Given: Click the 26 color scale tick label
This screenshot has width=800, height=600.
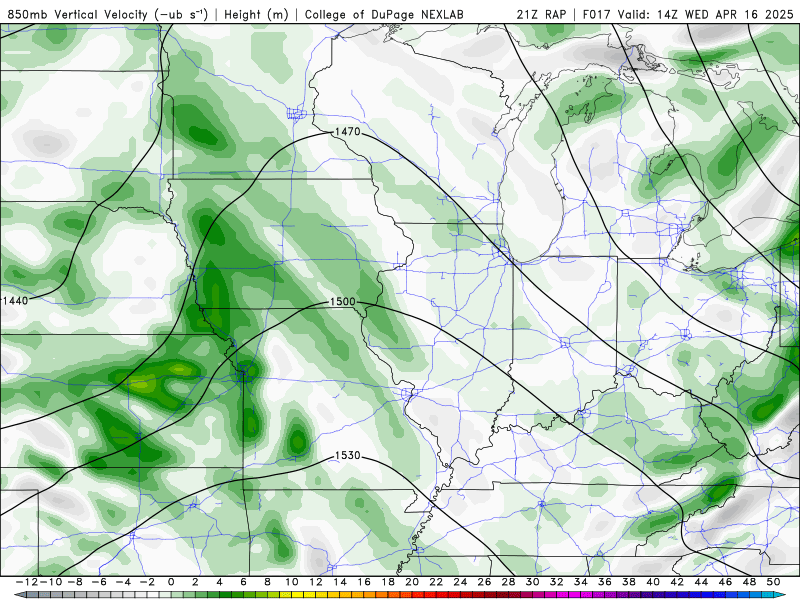Looking at the screenshot, I should [484, 582].
